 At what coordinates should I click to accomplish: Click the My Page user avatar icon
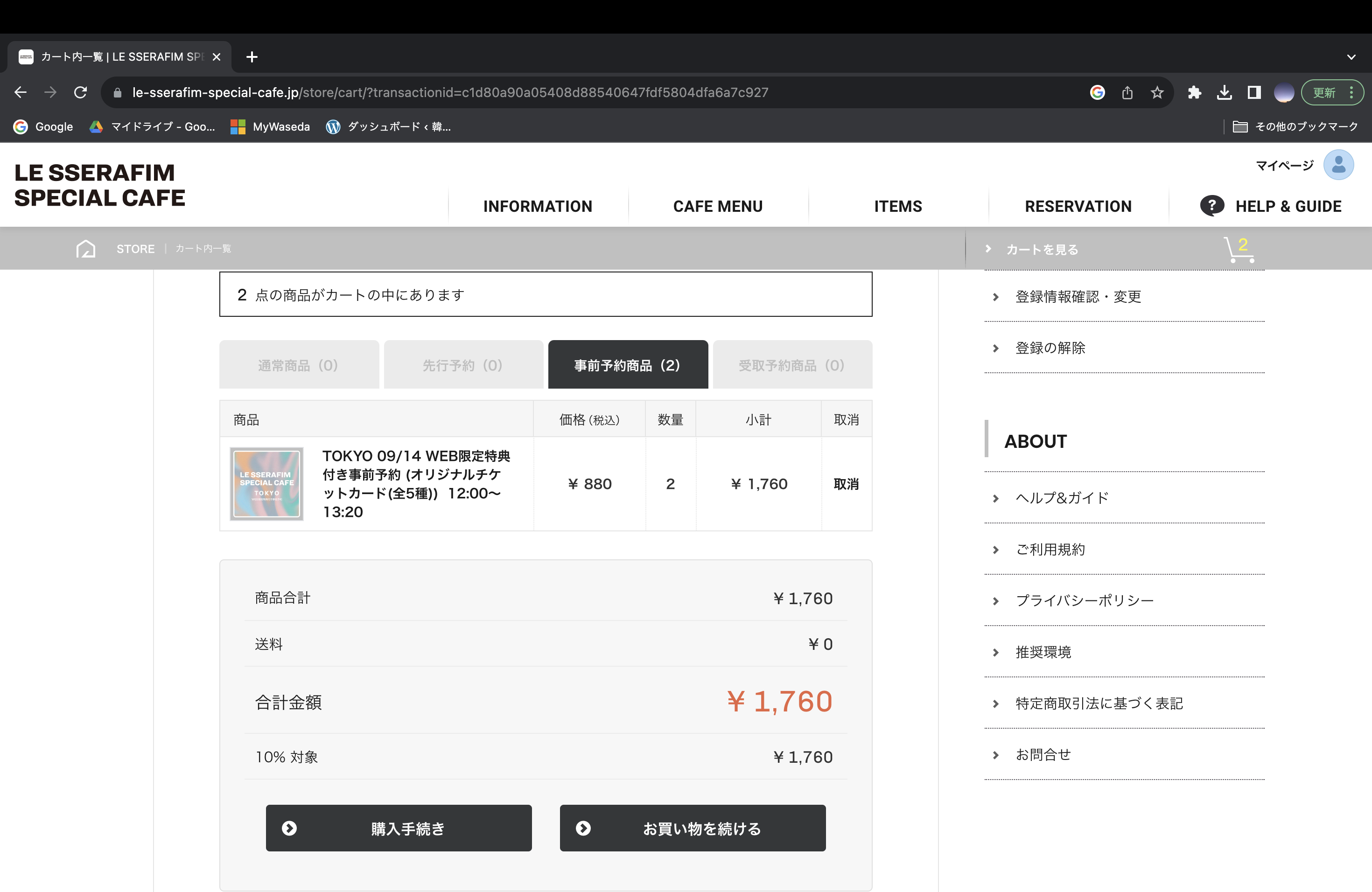[1338, 165]
